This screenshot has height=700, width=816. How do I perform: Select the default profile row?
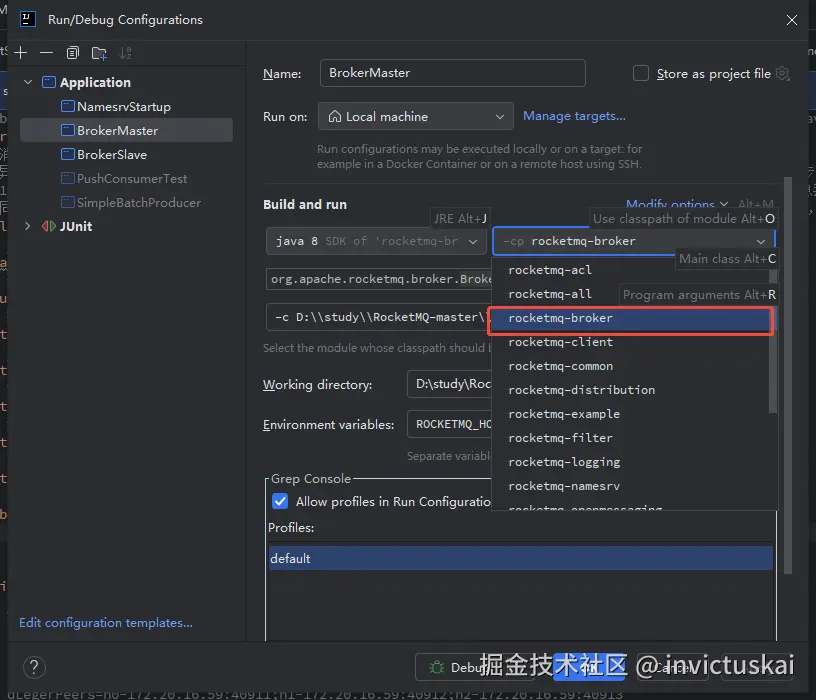tap(520, 558)
